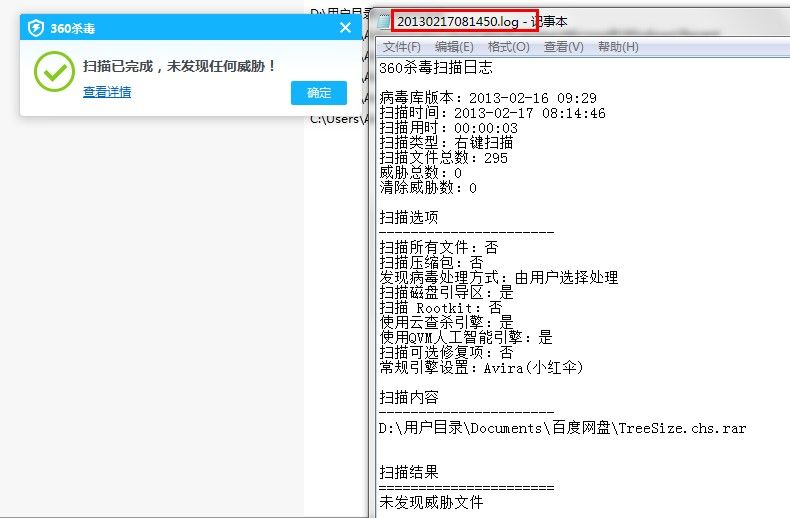Confirm with the 确定 button
Screen dimensions: 790x518
(x=319, y=93)
